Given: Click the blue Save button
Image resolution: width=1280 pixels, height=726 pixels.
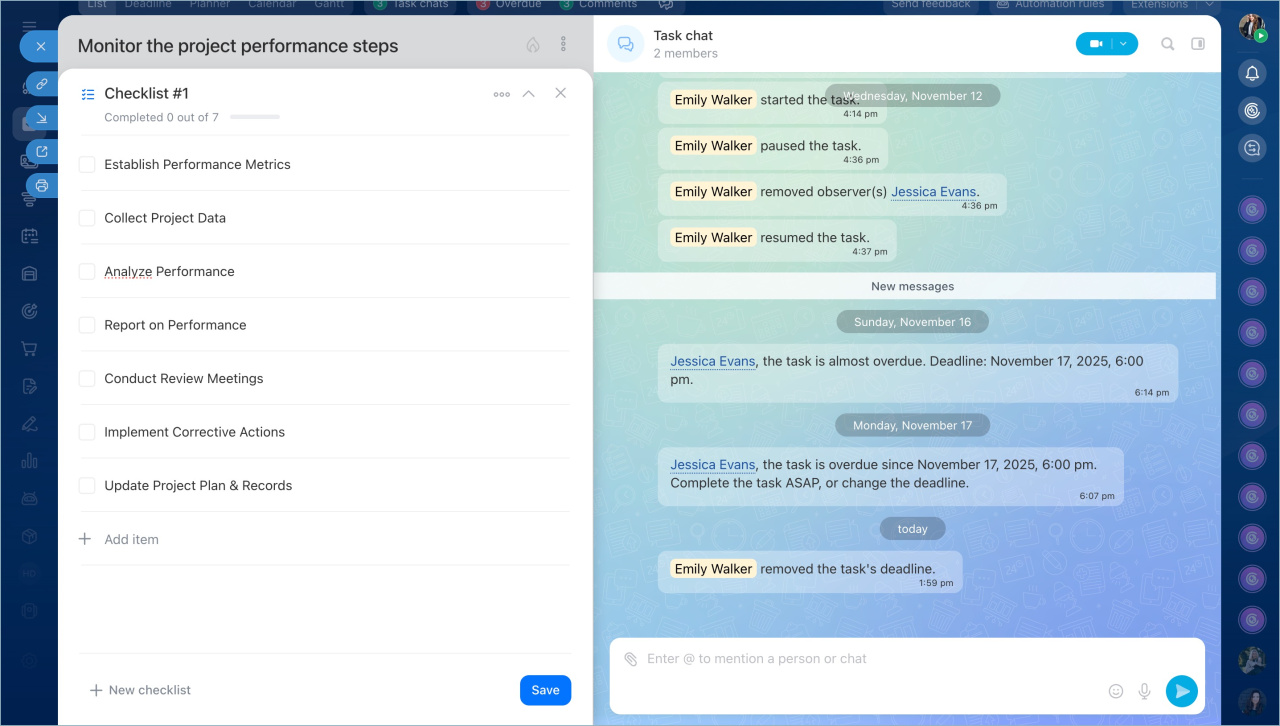Looking at the screenshot, I should pos(545,690).
